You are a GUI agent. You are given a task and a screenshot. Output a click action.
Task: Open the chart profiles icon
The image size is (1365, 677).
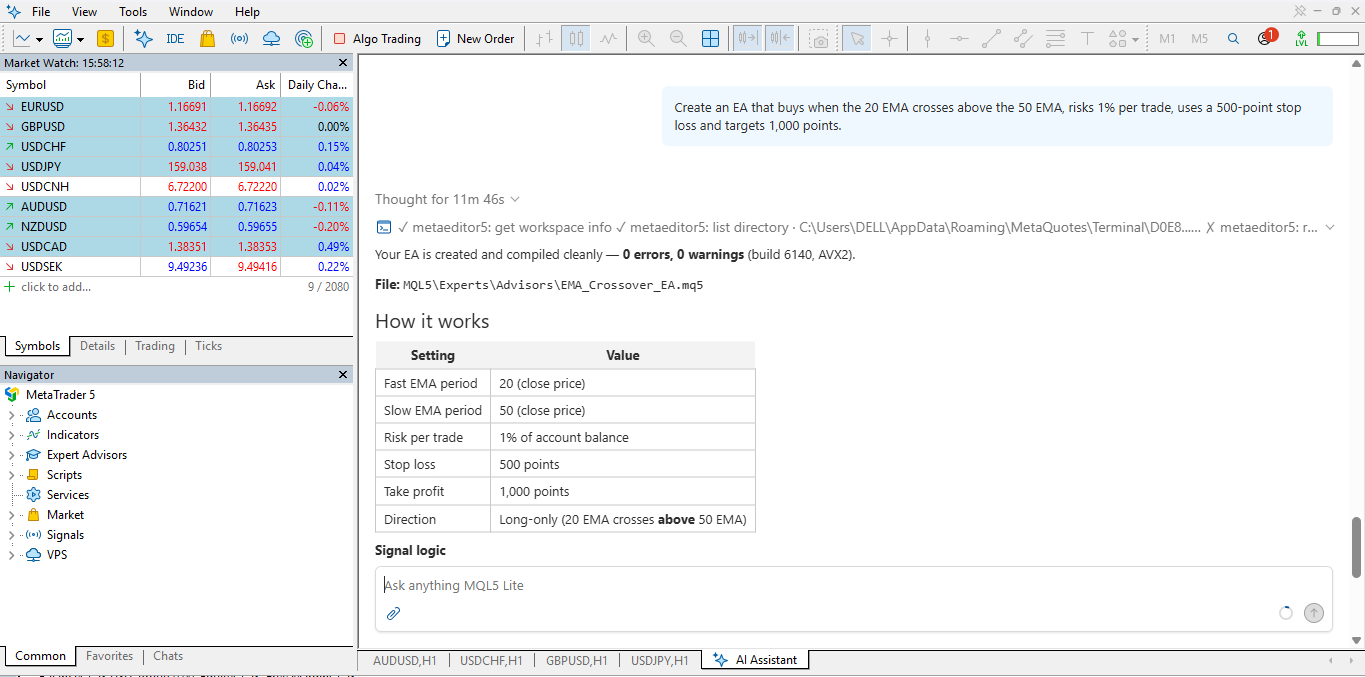63,39
